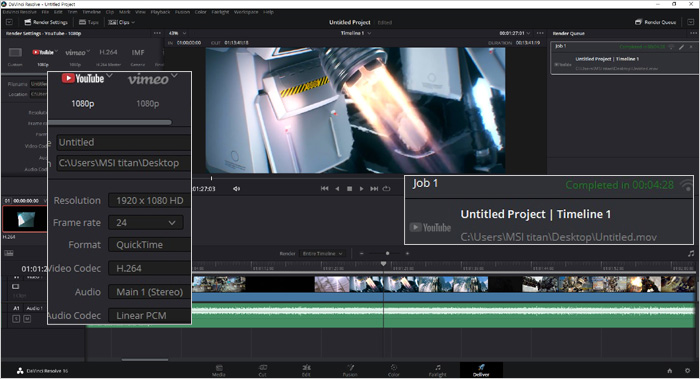700x379 pixels.
Task: Remove Job 1 using its X icon
Action: 691,46
